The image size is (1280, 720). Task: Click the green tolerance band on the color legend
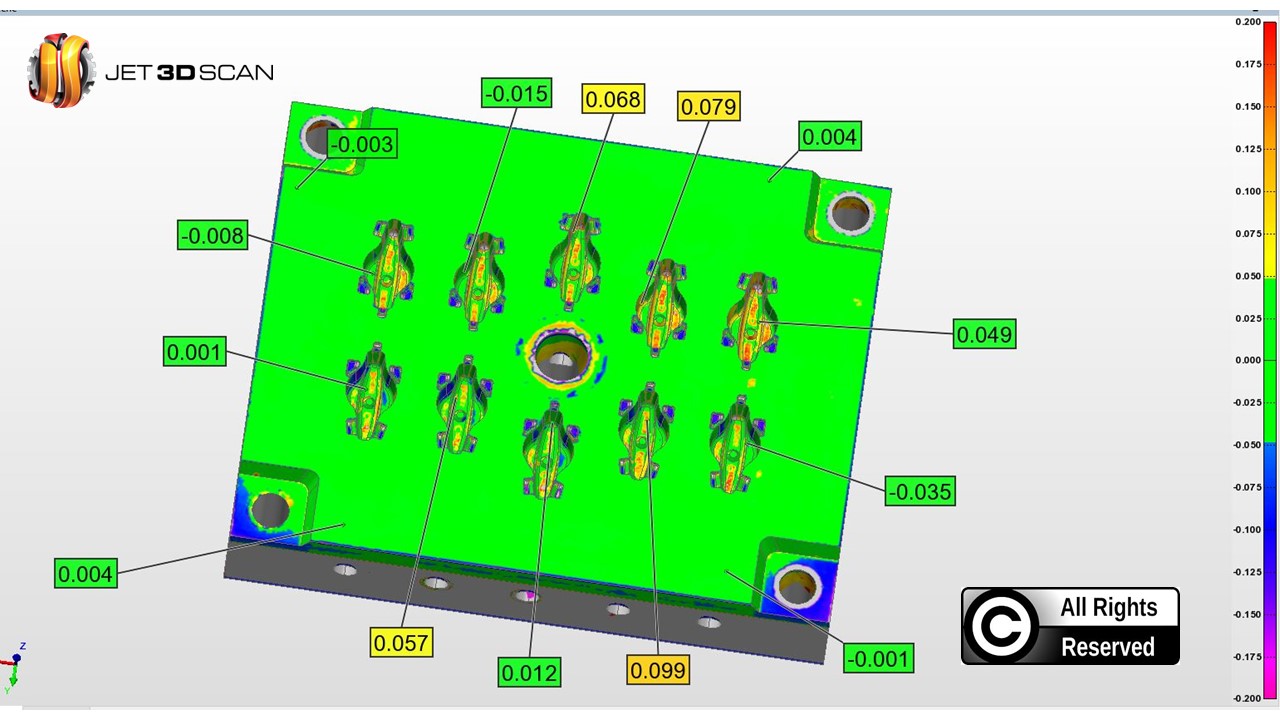coord(1270,360)
